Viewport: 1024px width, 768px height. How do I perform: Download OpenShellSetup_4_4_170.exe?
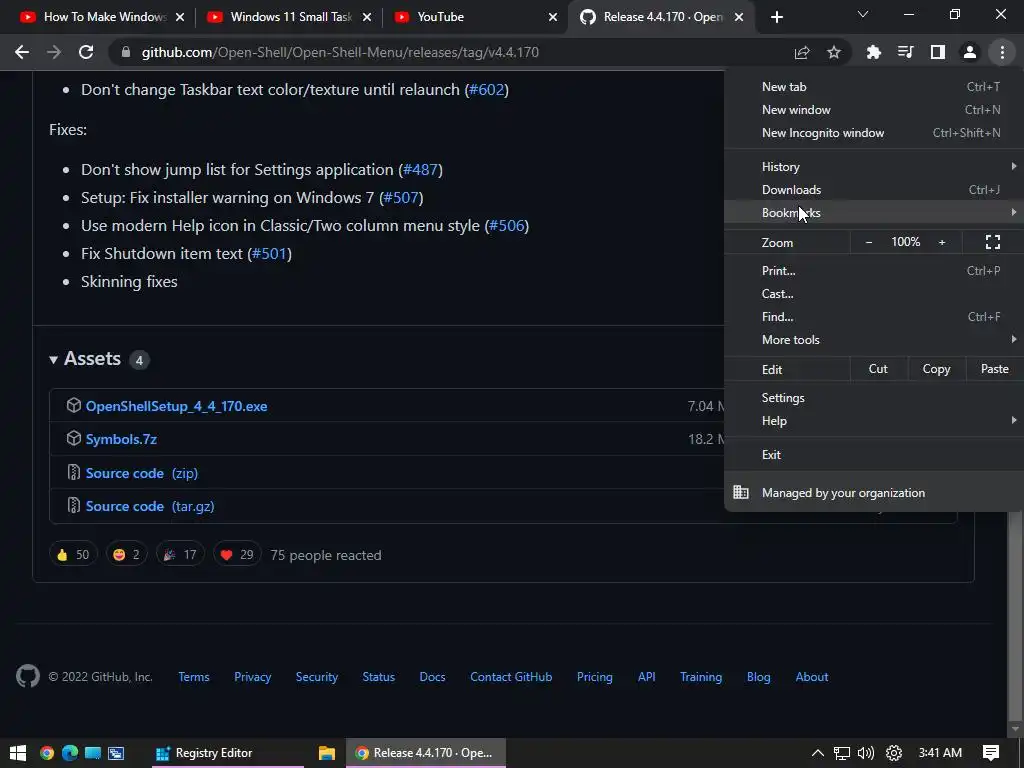click(176, 406)
